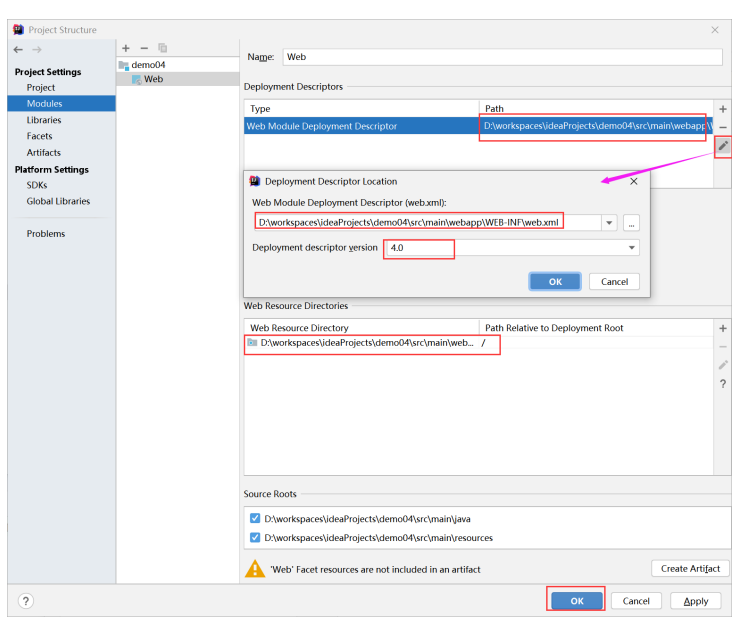Remove the selected deployment descriptor

coord(723,127)
